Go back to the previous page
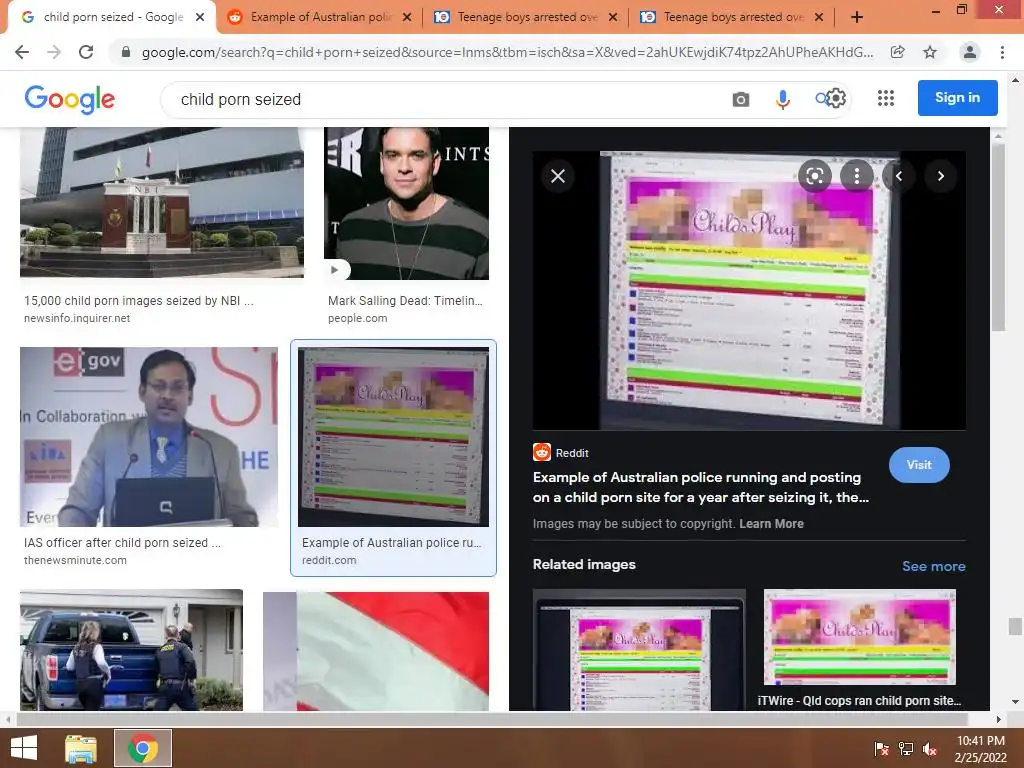1024x768 pixels. coord(22,52)
